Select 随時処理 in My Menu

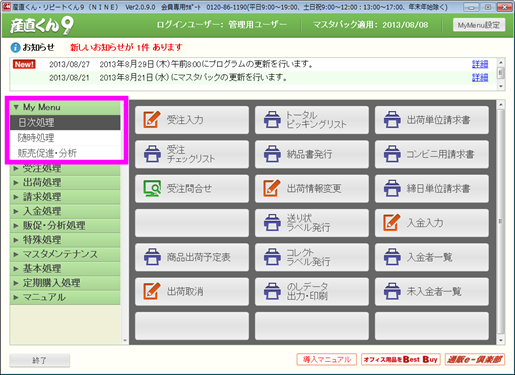[x=65, y=138]
